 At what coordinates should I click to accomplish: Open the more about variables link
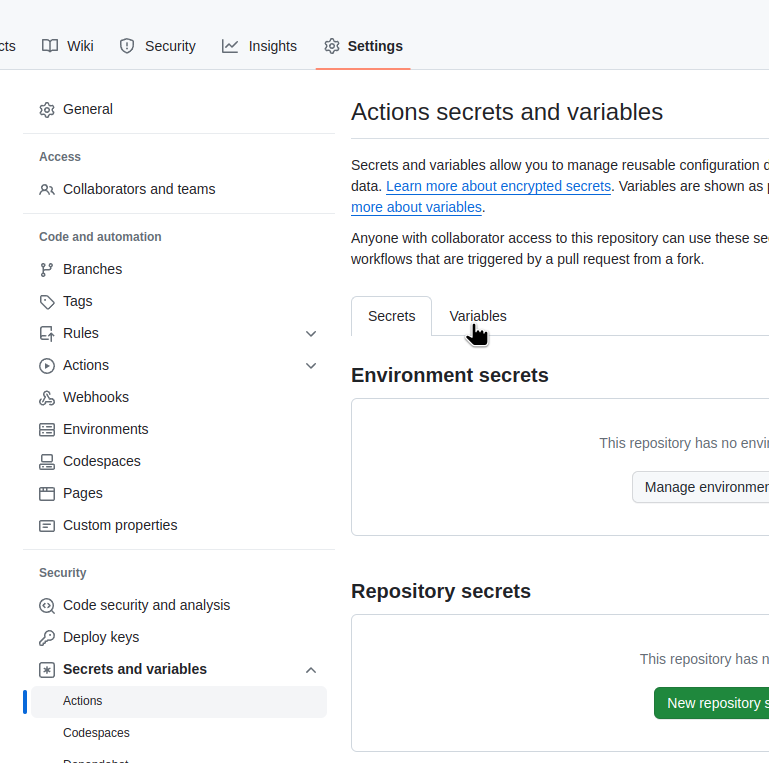[x=416, y=207]
